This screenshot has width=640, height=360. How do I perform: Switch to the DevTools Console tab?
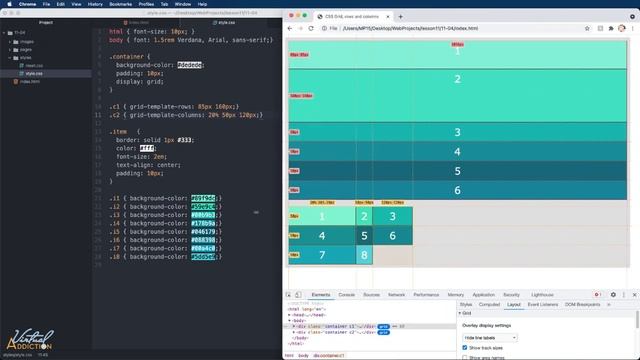347,295
